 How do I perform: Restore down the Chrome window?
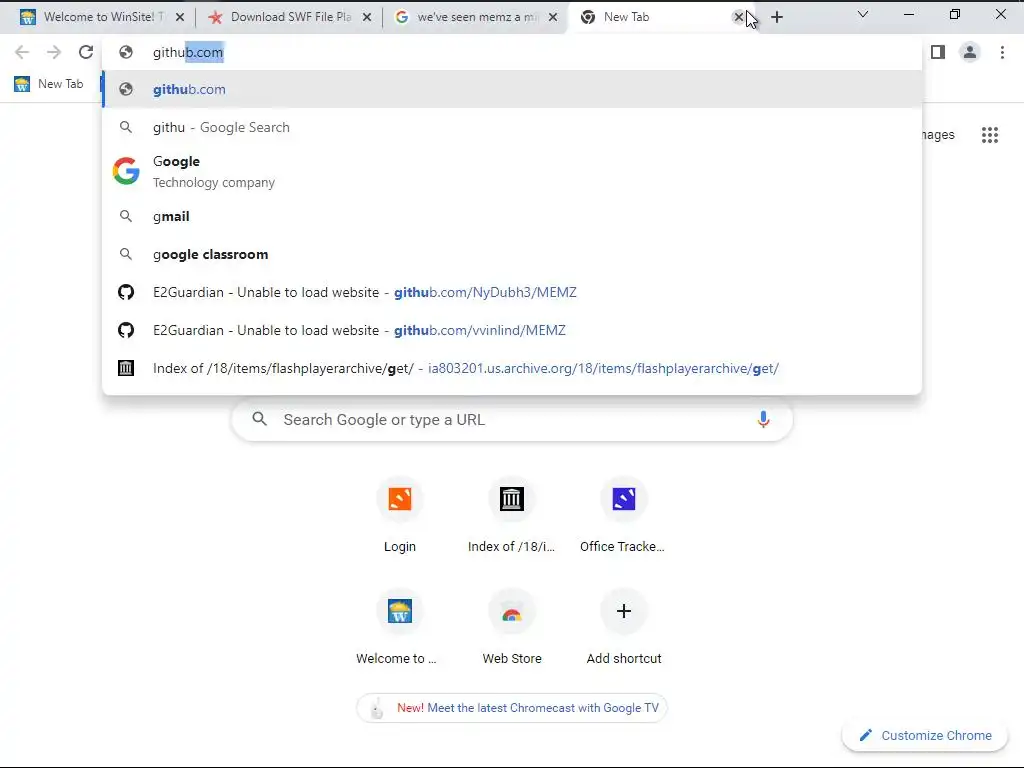pyautogui.click(x=955, y=14)
